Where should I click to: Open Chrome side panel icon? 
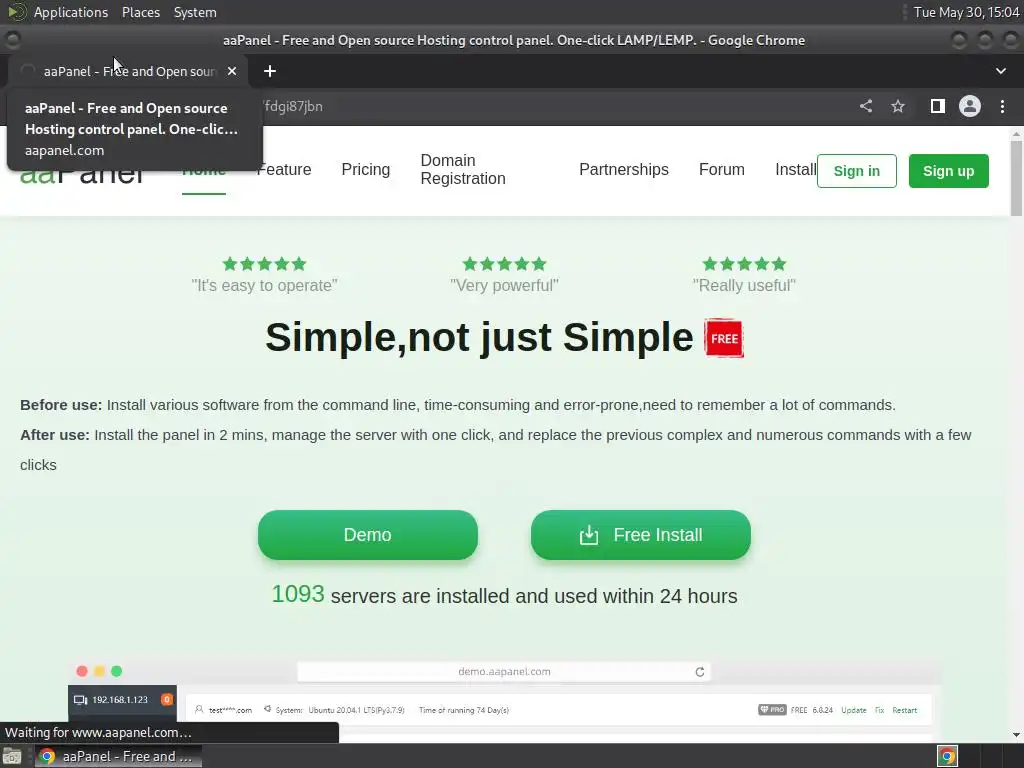point(937,106)
